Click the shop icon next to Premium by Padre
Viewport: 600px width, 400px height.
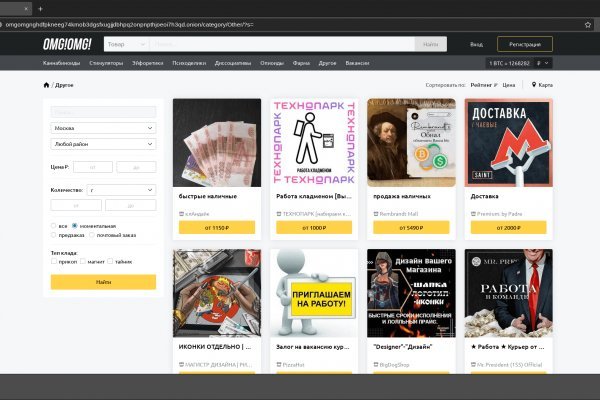point(473,214)
